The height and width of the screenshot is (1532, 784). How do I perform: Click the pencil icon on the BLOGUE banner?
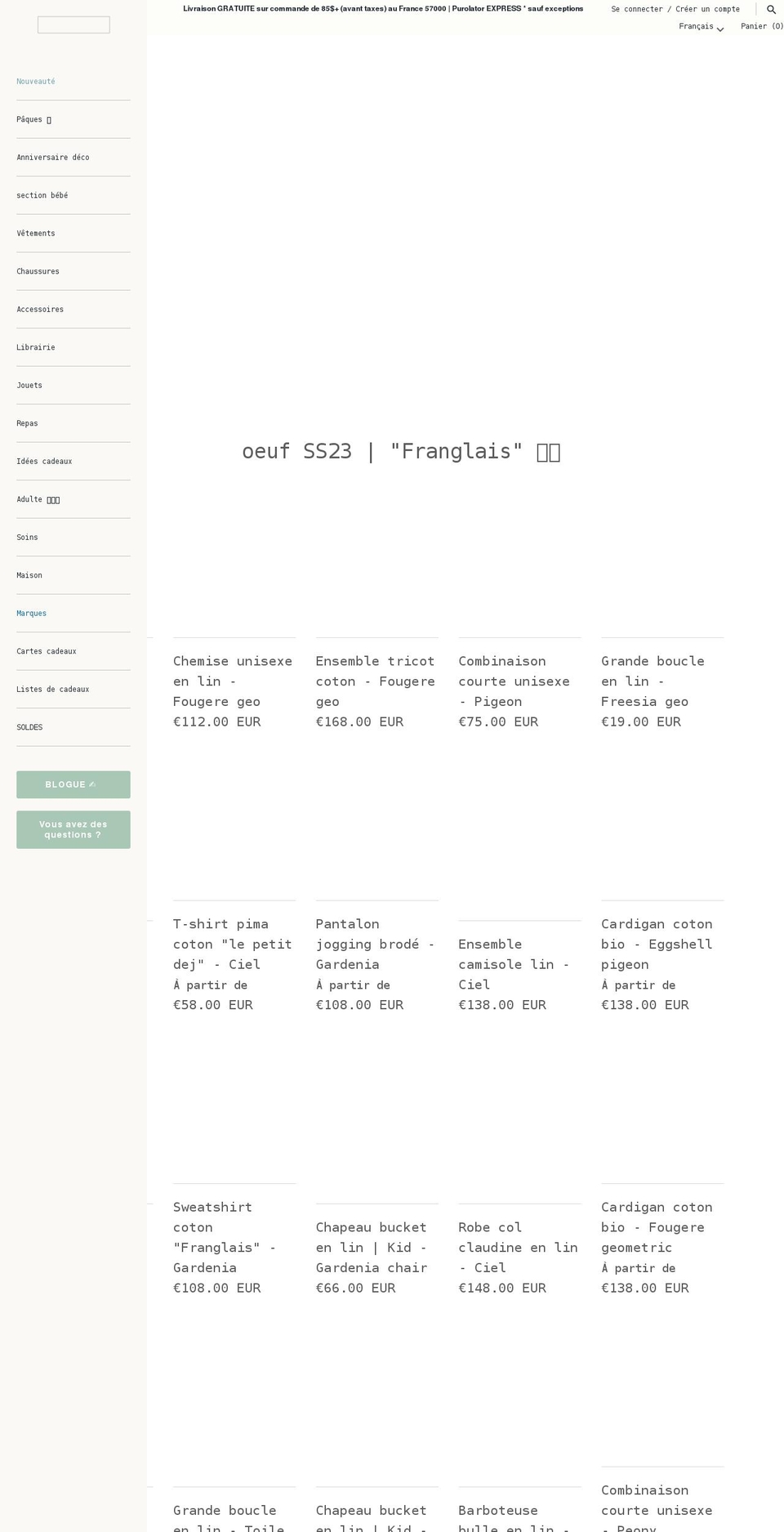91,784
